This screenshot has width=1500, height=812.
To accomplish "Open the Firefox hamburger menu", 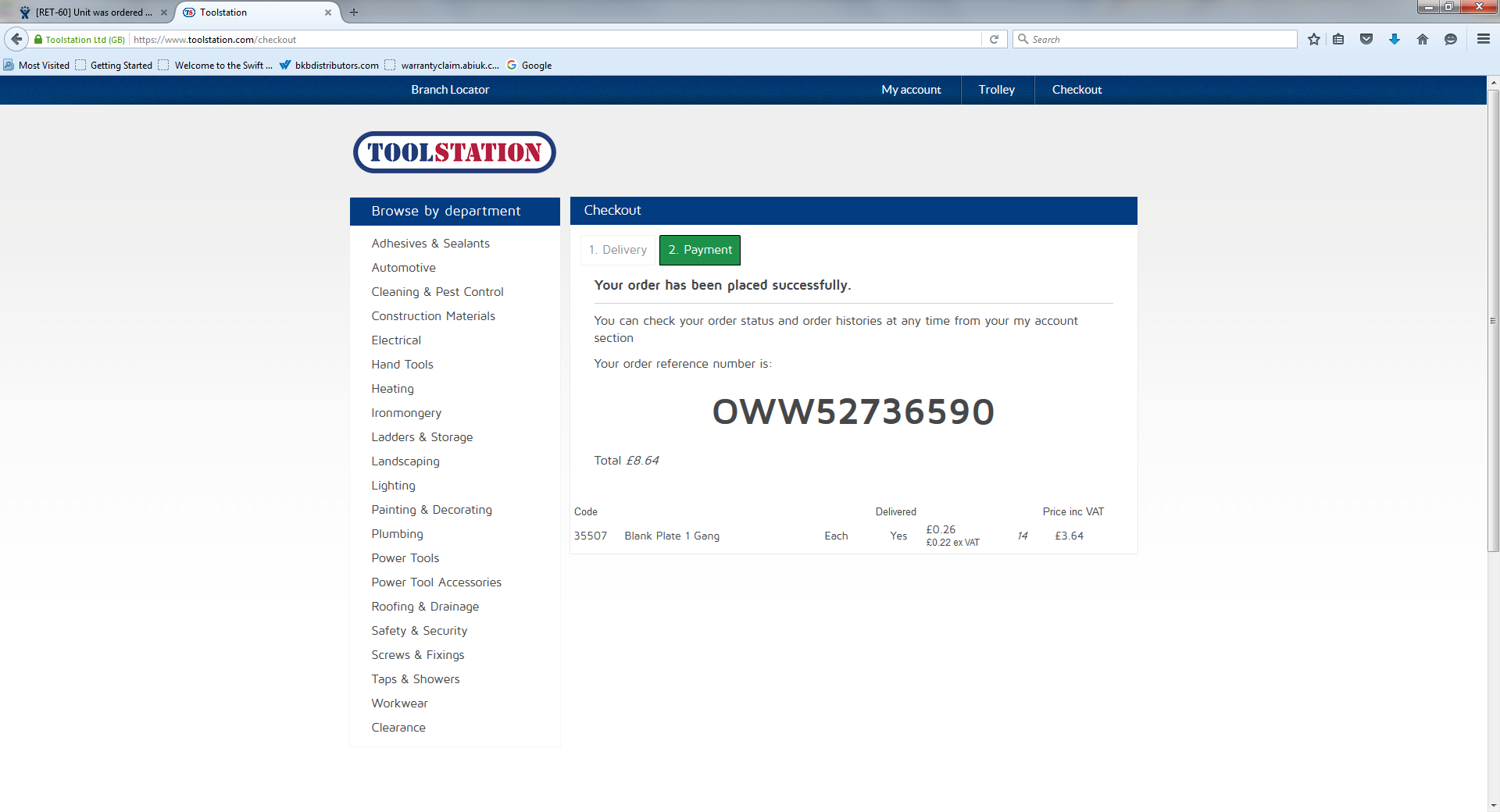I will pos(1484,39).
